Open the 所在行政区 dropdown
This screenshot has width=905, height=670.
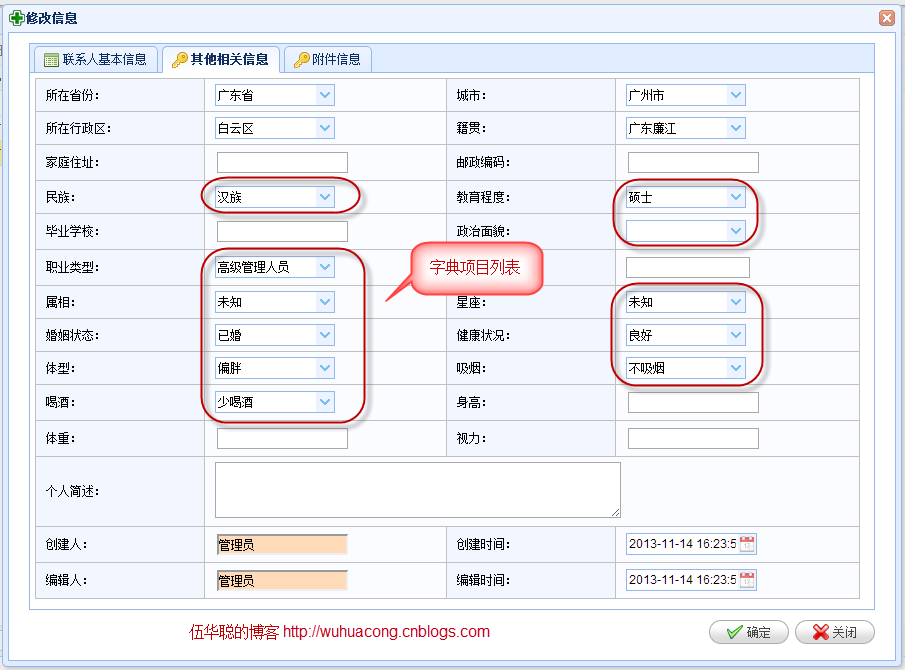tap(326, 128)
